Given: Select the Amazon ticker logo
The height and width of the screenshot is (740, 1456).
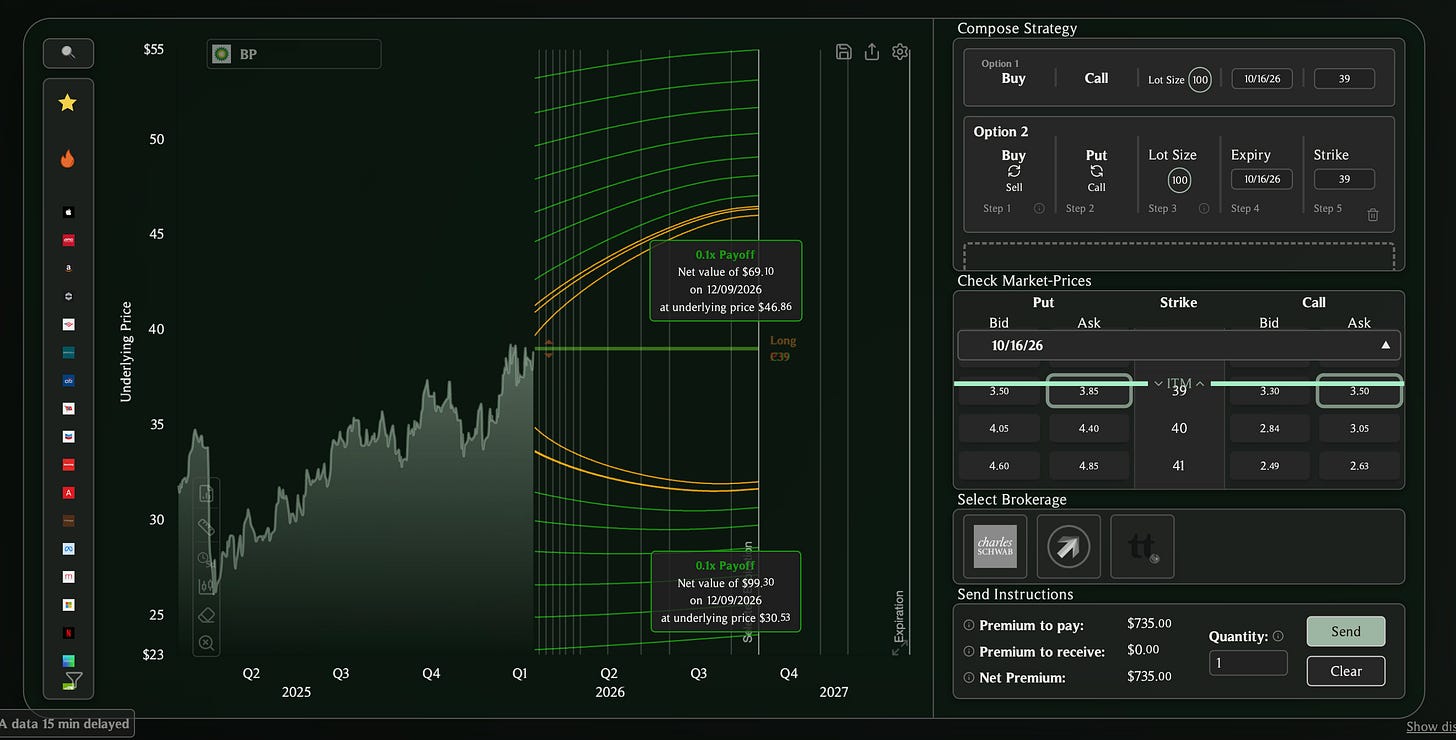Looking at the screenshot, I should click(68, 268).
